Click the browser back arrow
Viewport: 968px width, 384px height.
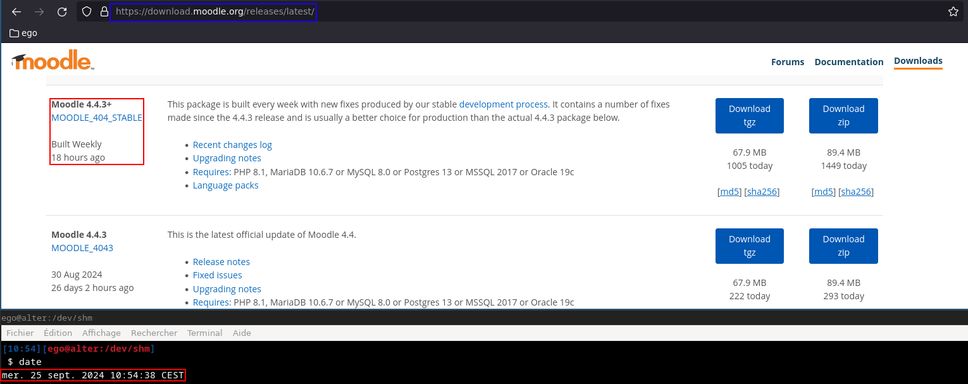17,12
